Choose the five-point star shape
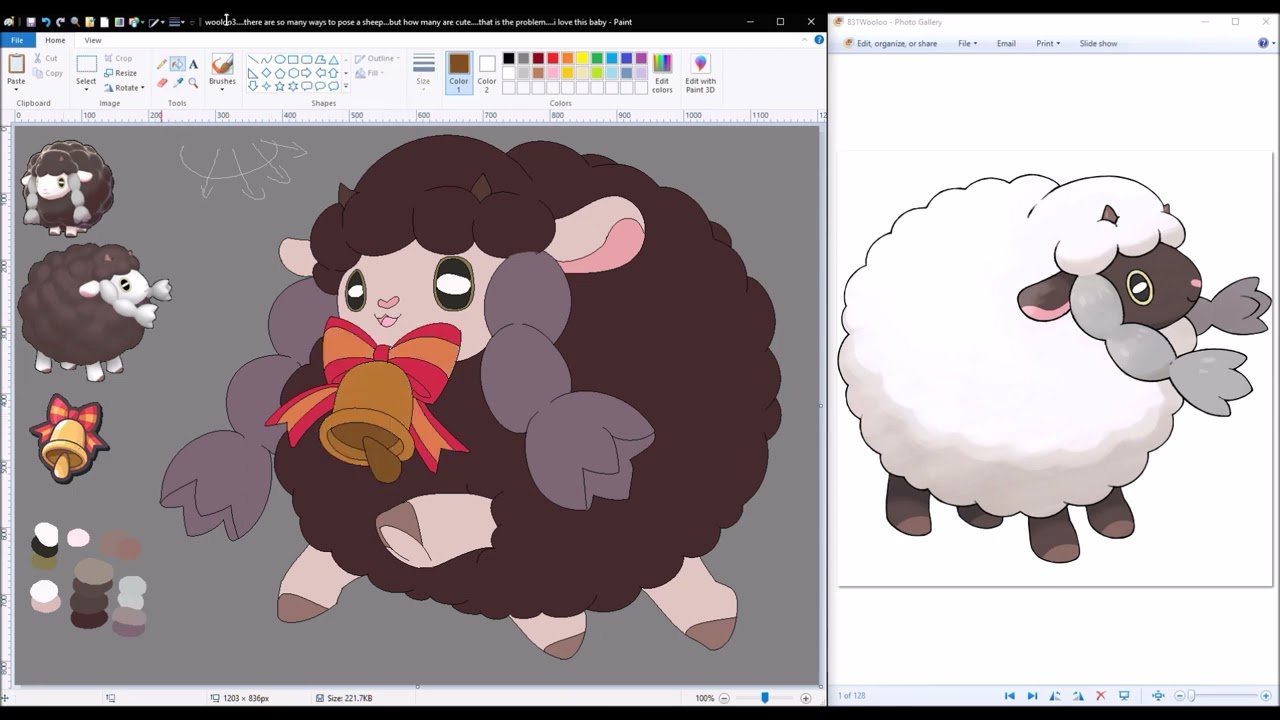The image size is (1280, 720). click(x=279, y=86)
